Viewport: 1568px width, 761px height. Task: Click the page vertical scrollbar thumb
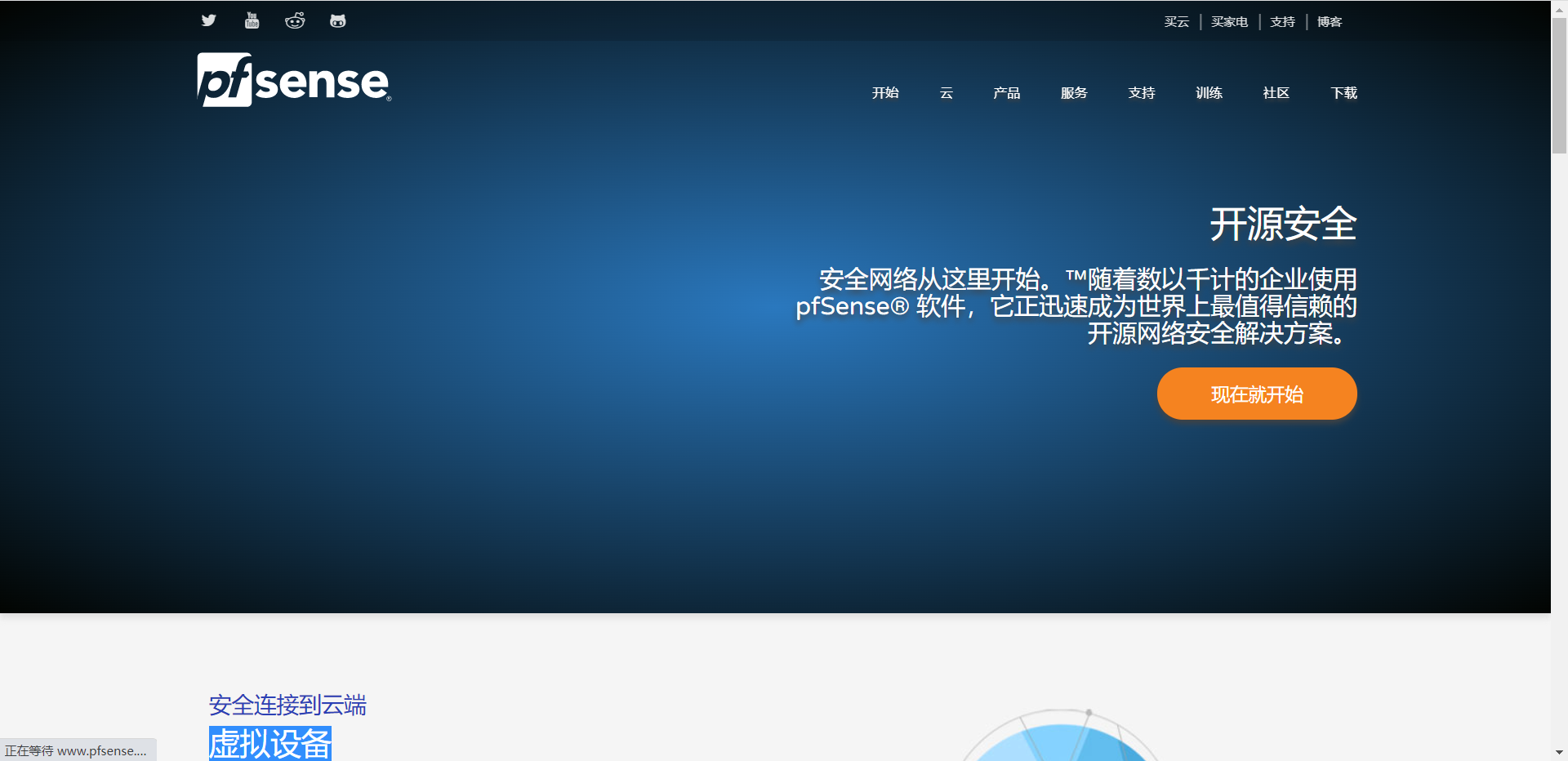1559,86
